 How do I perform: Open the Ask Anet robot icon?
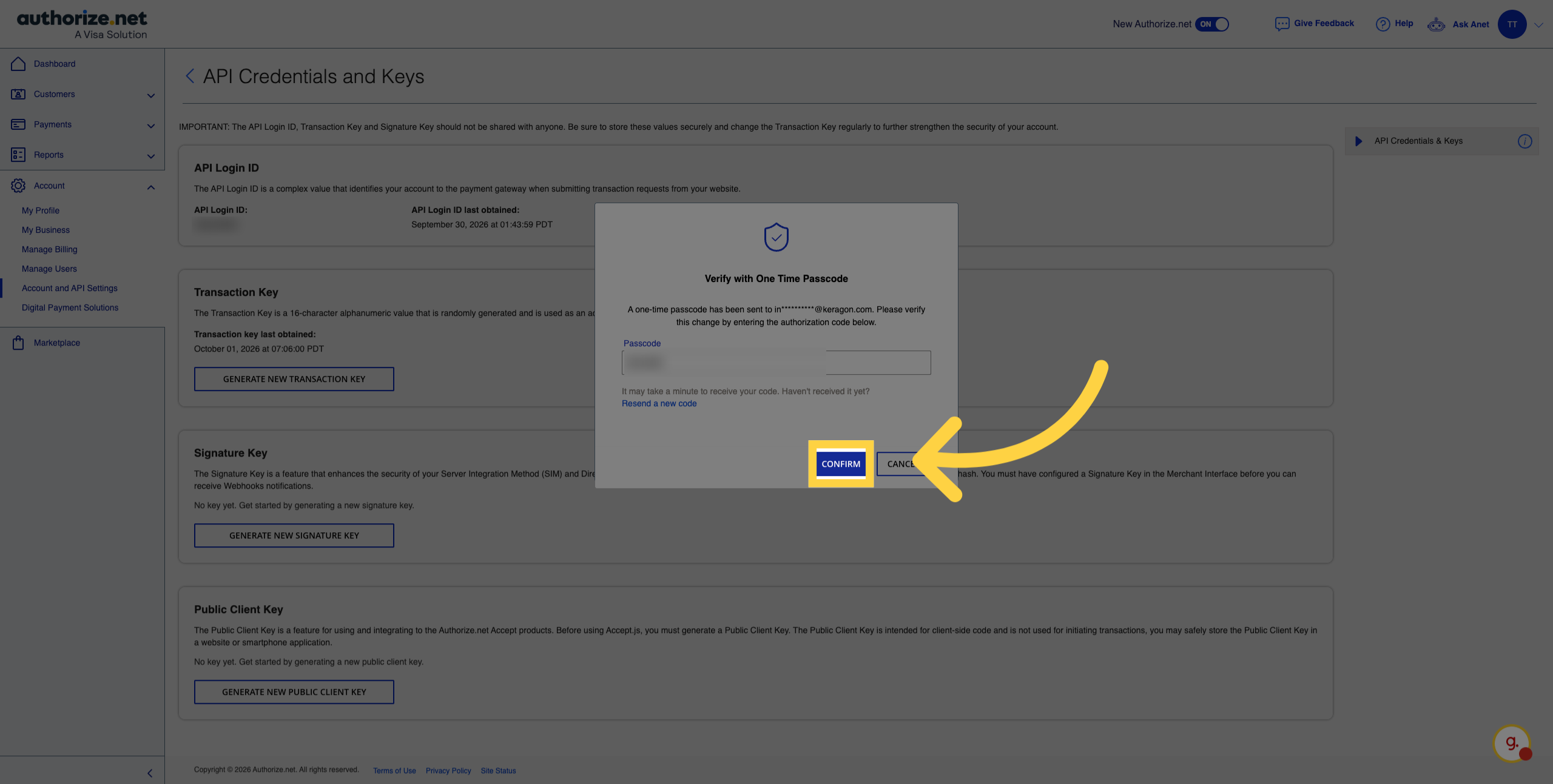[x=1436, y=24]
